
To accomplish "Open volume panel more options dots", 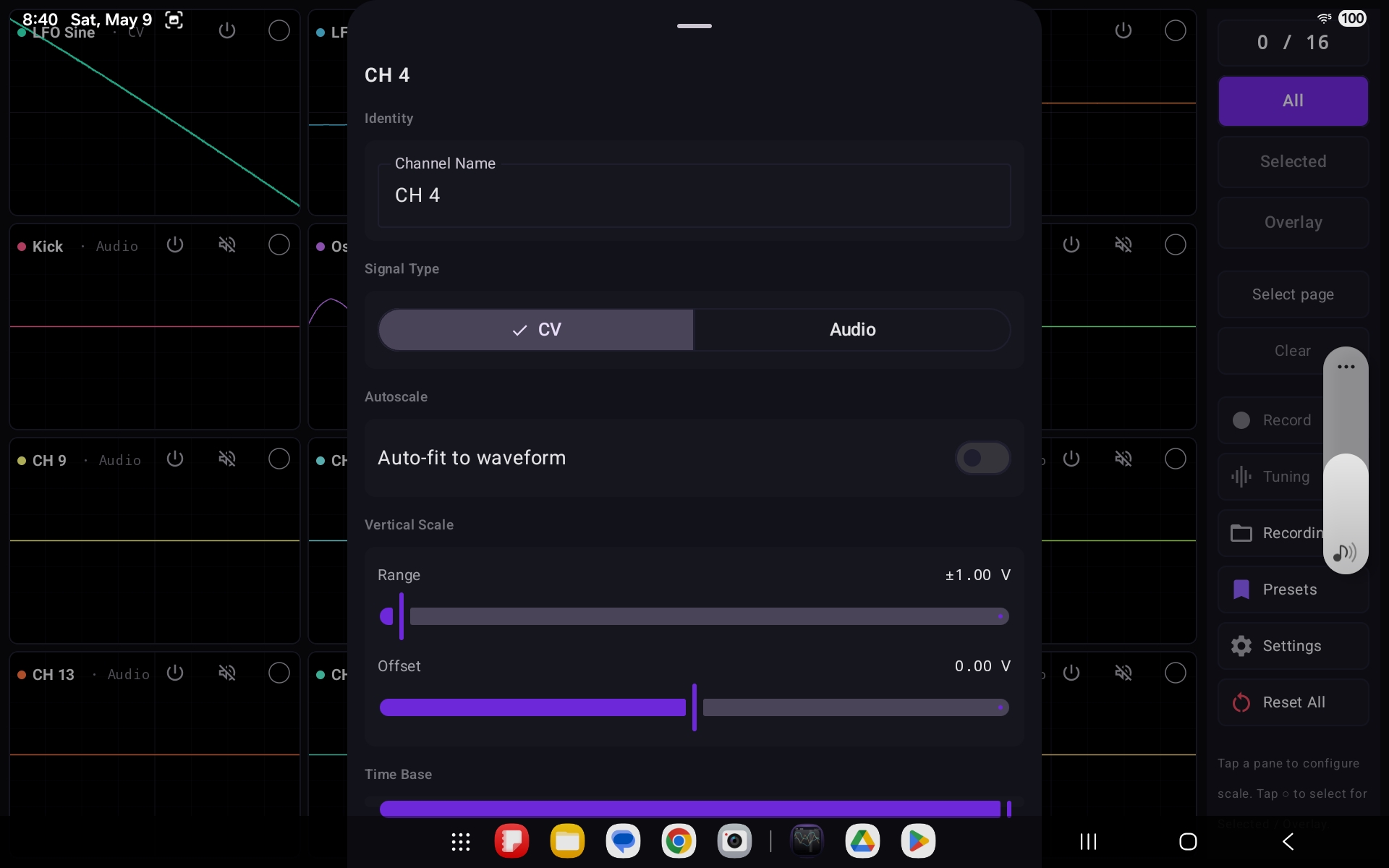I will (1346, 367).
